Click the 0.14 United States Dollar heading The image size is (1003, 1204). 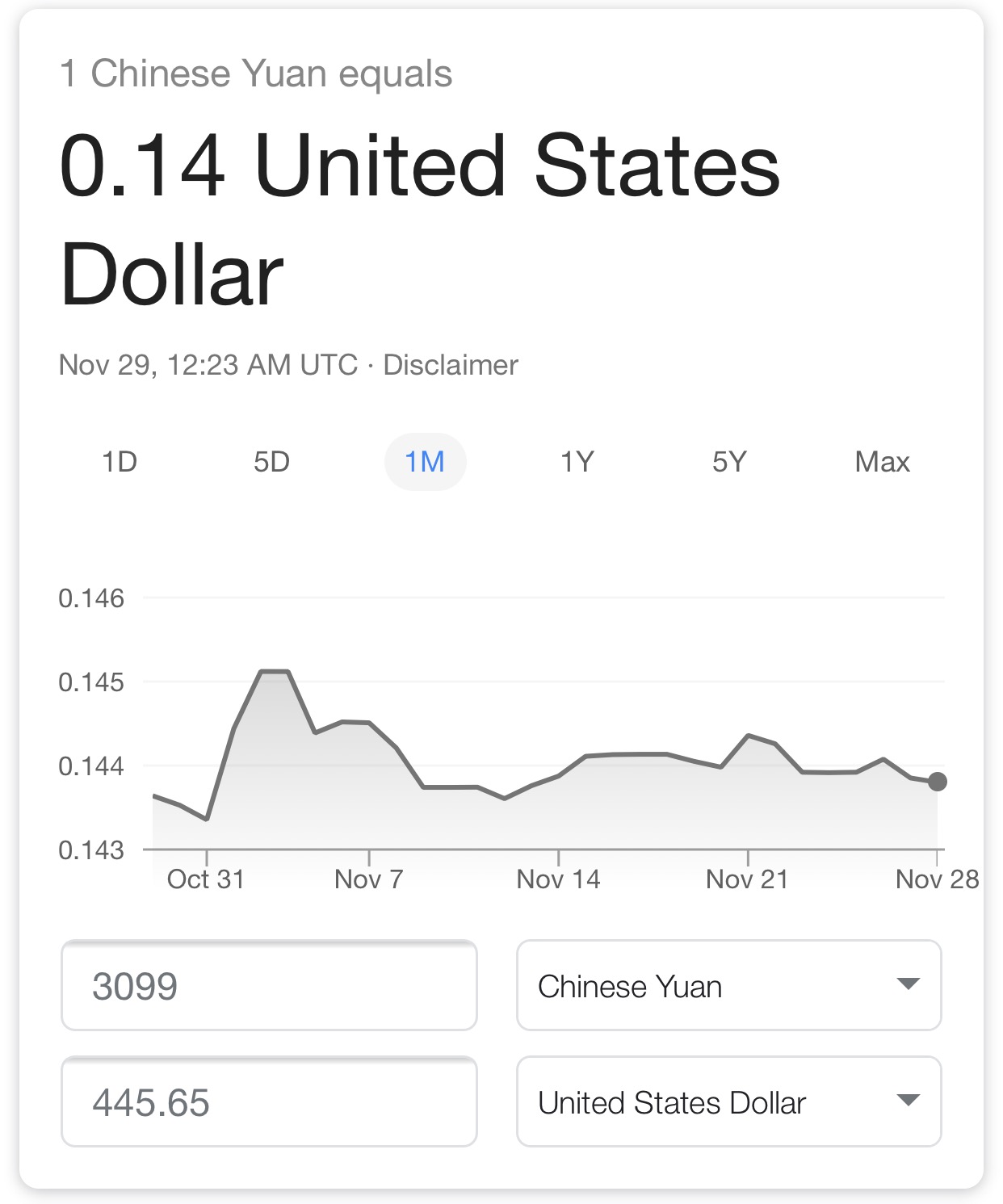(420, 220)
